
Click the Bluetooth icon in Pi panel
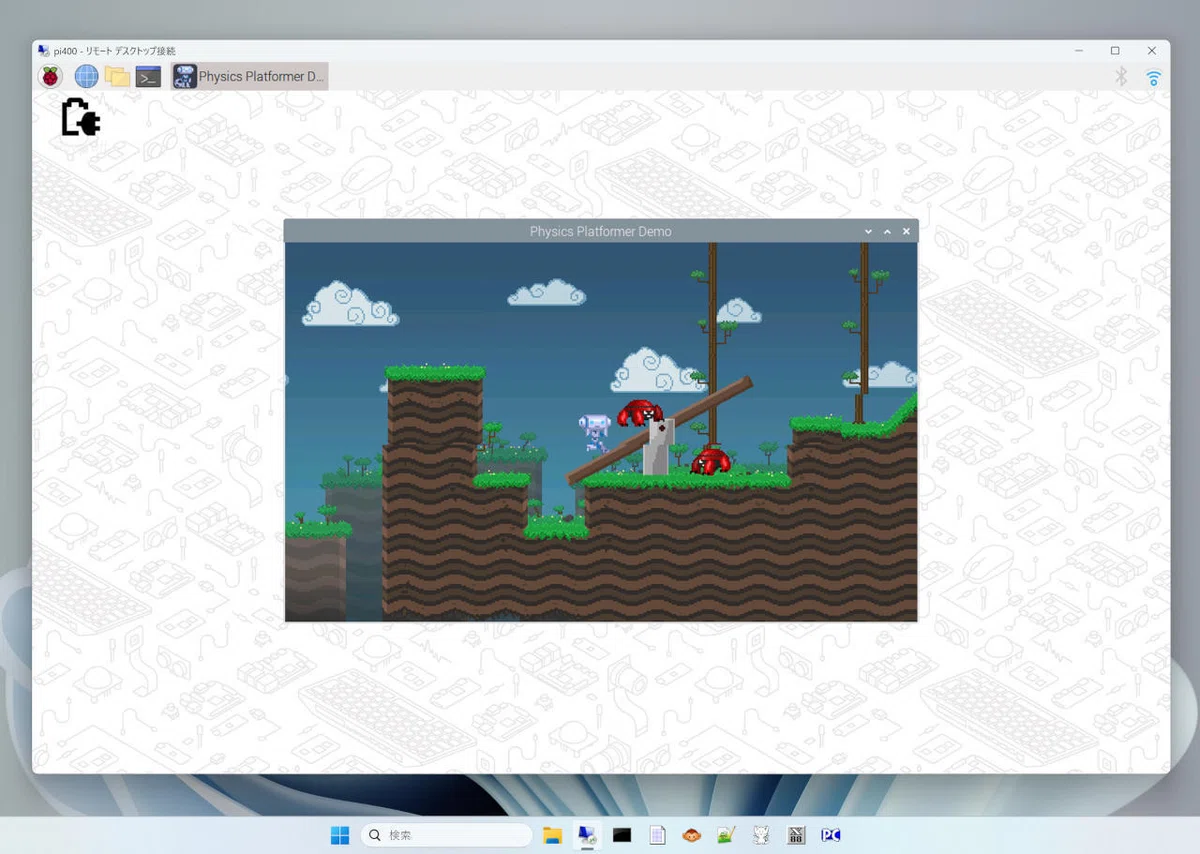1121,76
